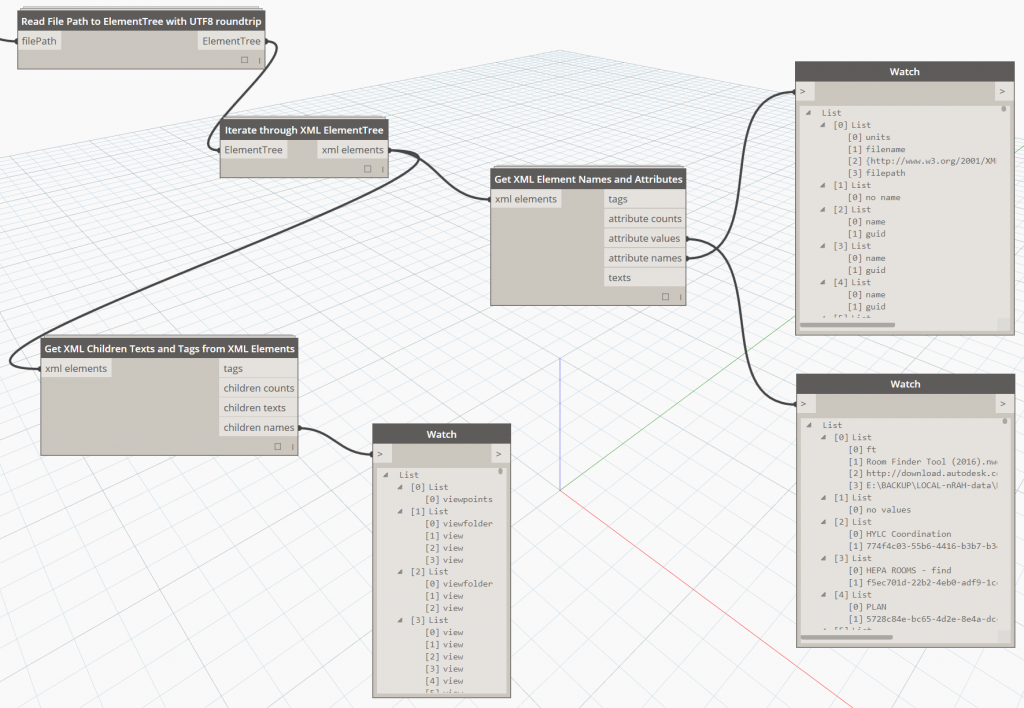Select '[0] no name' entry
Image resolution: width=1024 pixels, height=708 pixels.
point(874,197)
